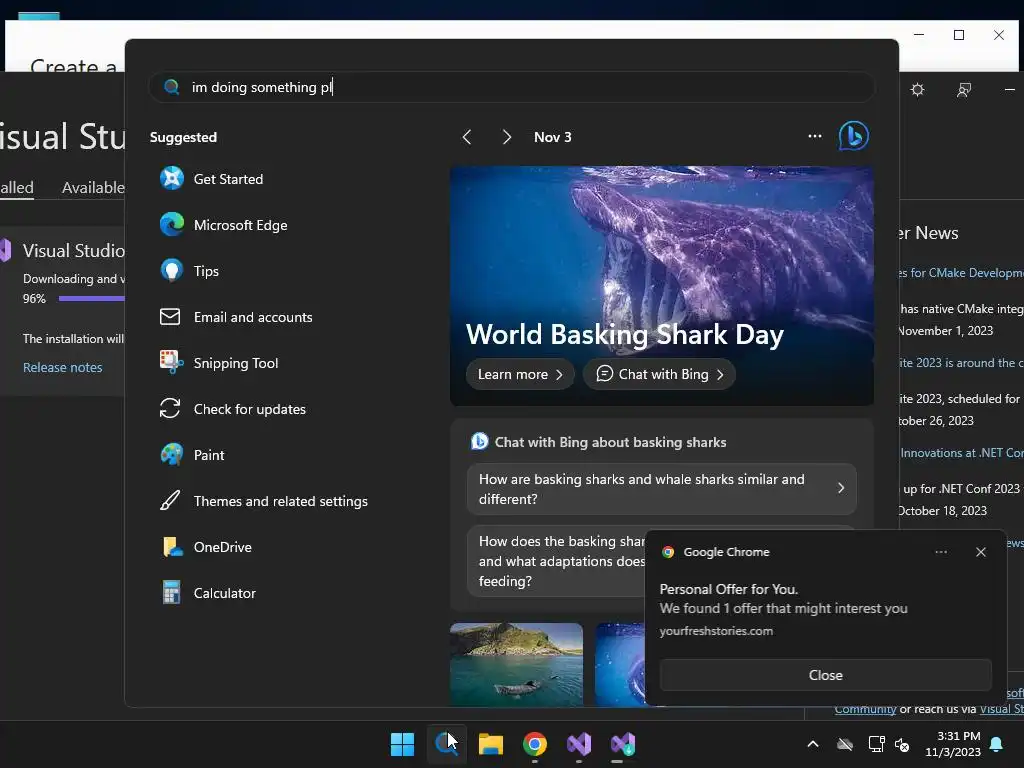Open Visual Studio Installer taskbar icon
Screen dimensions: 1024x768
(623, 744)
